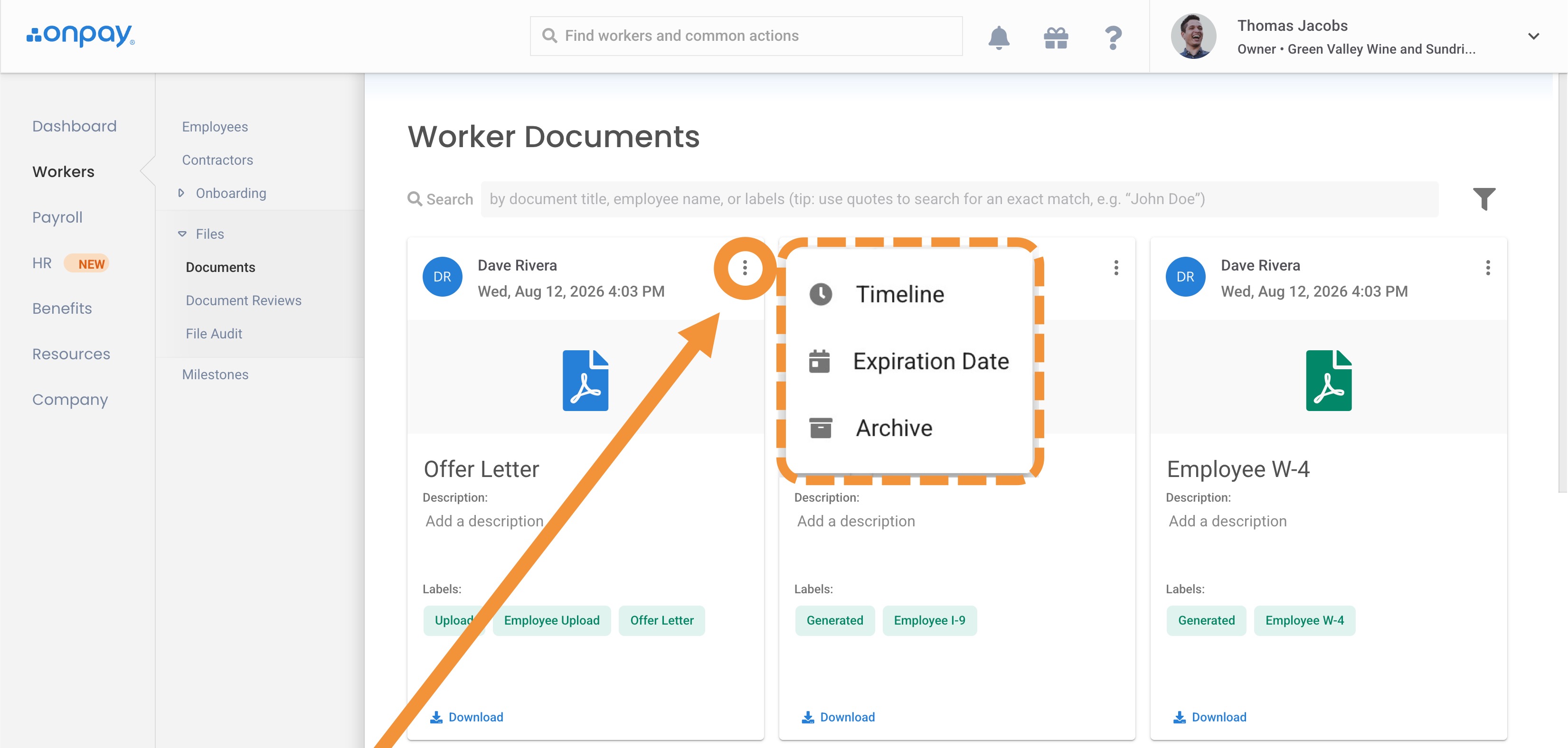Click the Generated label on the I-9 card
Image resolution: width=1568 pixels, height=748 pixels.
pyautogui.click(x=834, y=621)
